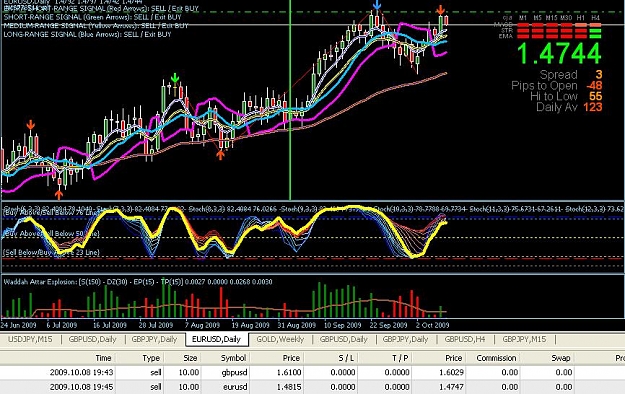Click the S / L column header
This screenshot has width=625, height=394.
pyautogui.click(x=346, y=358)
